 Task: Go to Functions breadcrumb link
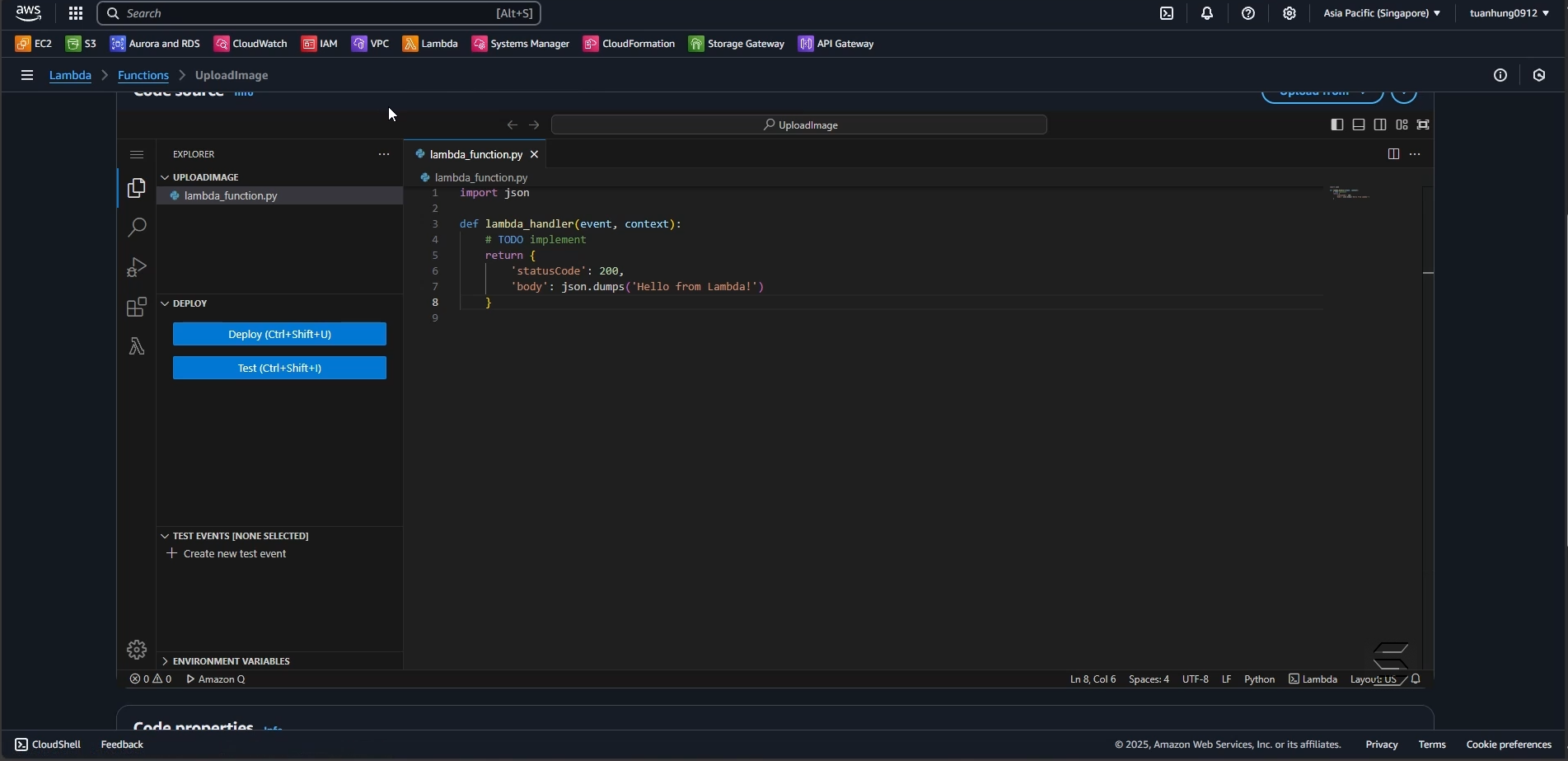[143, 75]
